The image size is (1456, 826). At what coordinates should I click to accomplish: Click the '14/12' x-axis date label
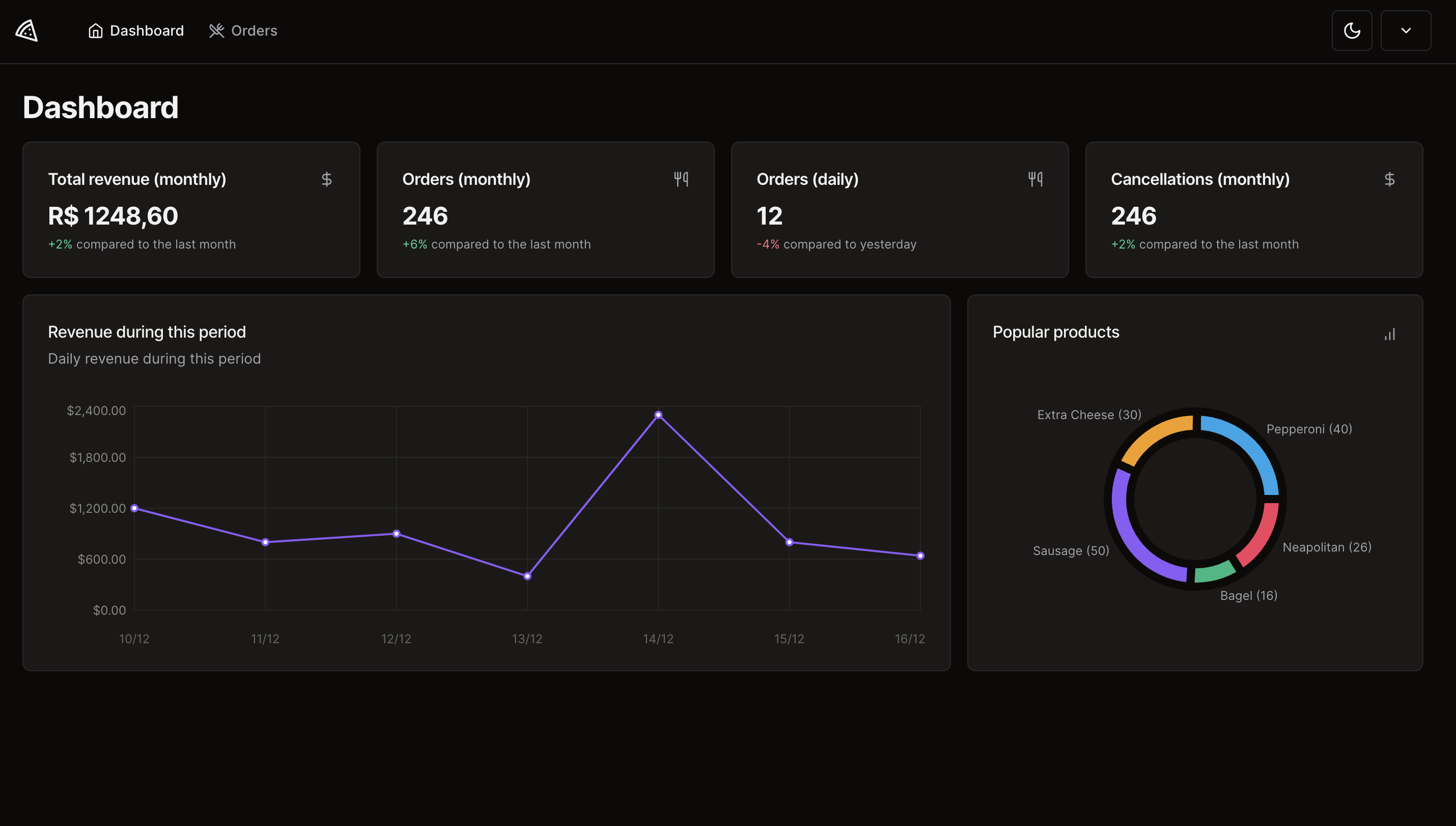[658, 639]
